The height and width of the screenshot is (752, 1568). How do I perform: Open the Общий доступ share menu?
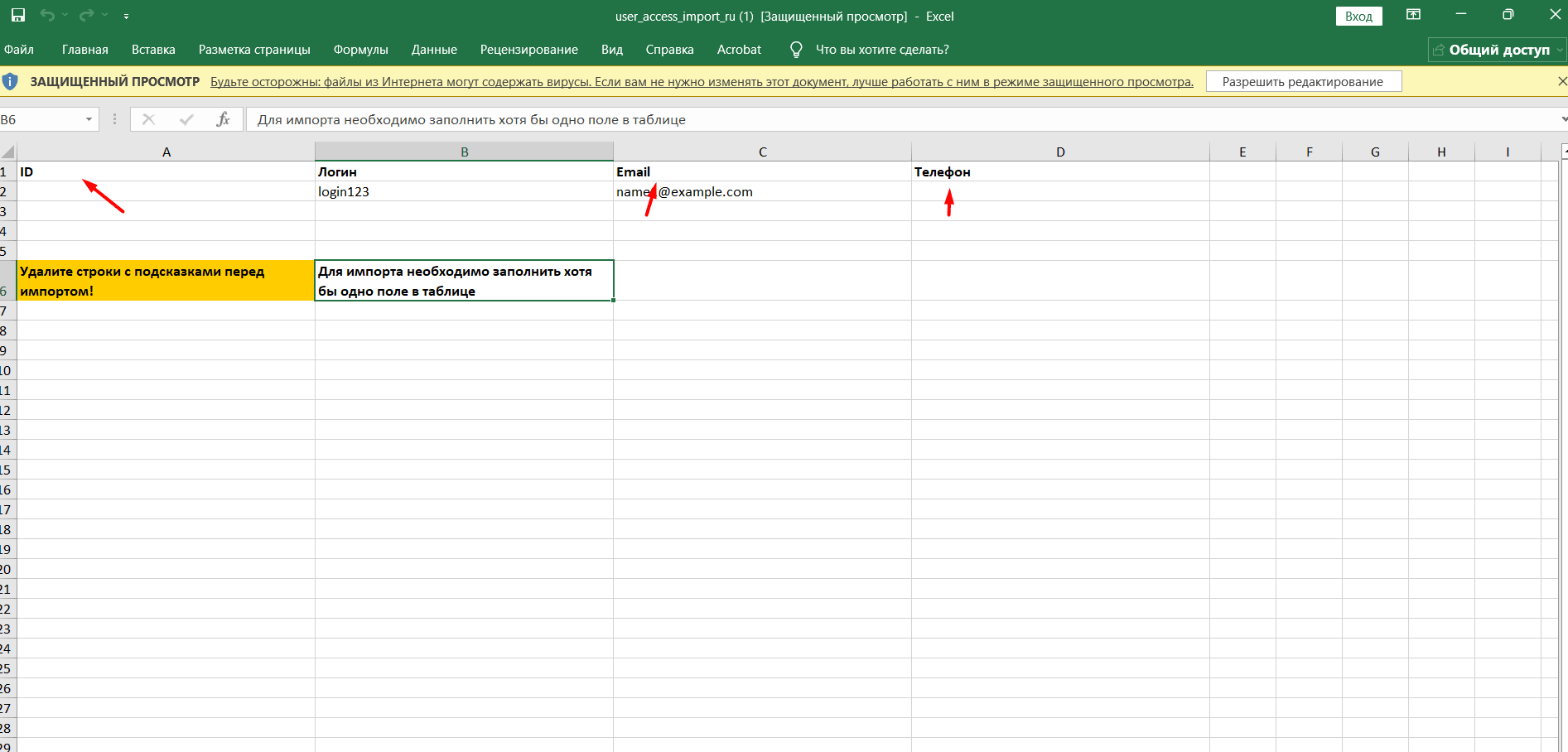tap(1497, 50)
